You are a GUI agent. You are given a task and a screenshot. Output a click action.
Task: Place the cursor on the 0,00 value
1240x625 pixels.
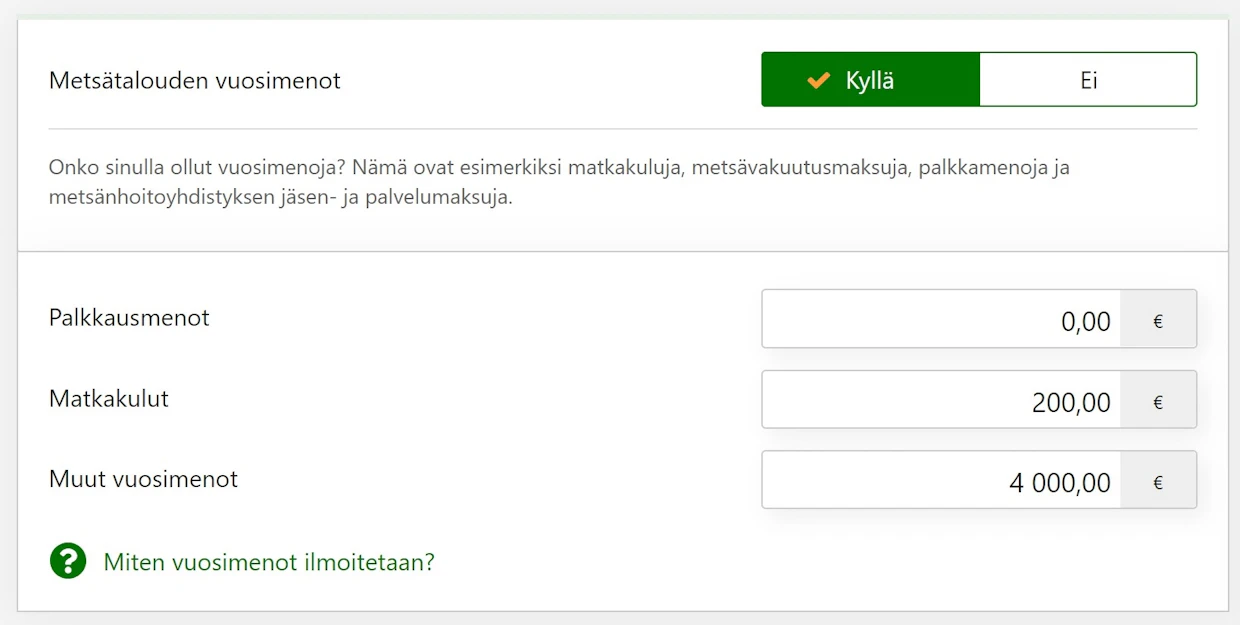[1086, 322]
